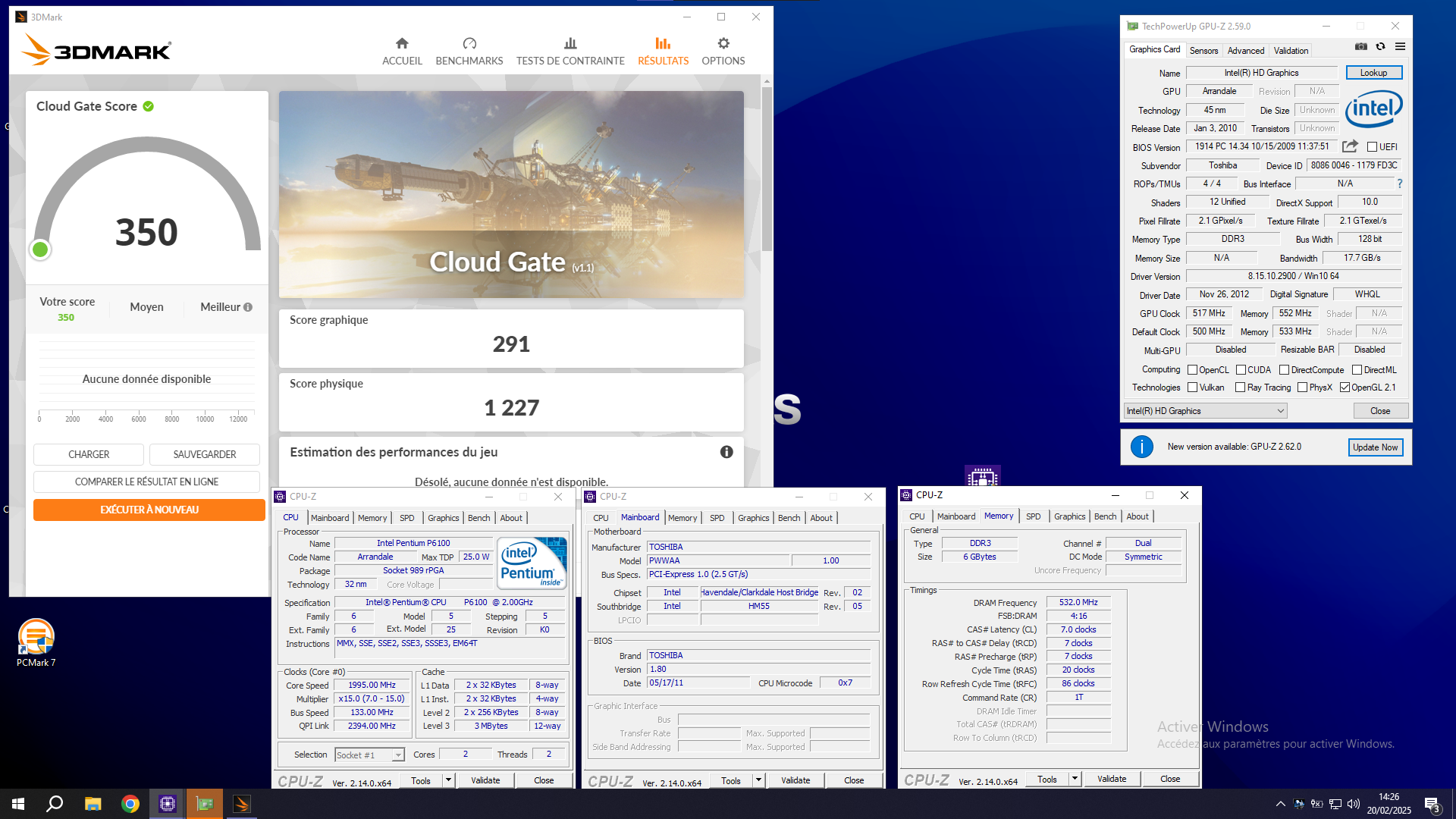This screenshot has width=1456, height=819.
Task: Switch to the Advanced tab in GPU-Z
Action: click(x=1246, y=51)
